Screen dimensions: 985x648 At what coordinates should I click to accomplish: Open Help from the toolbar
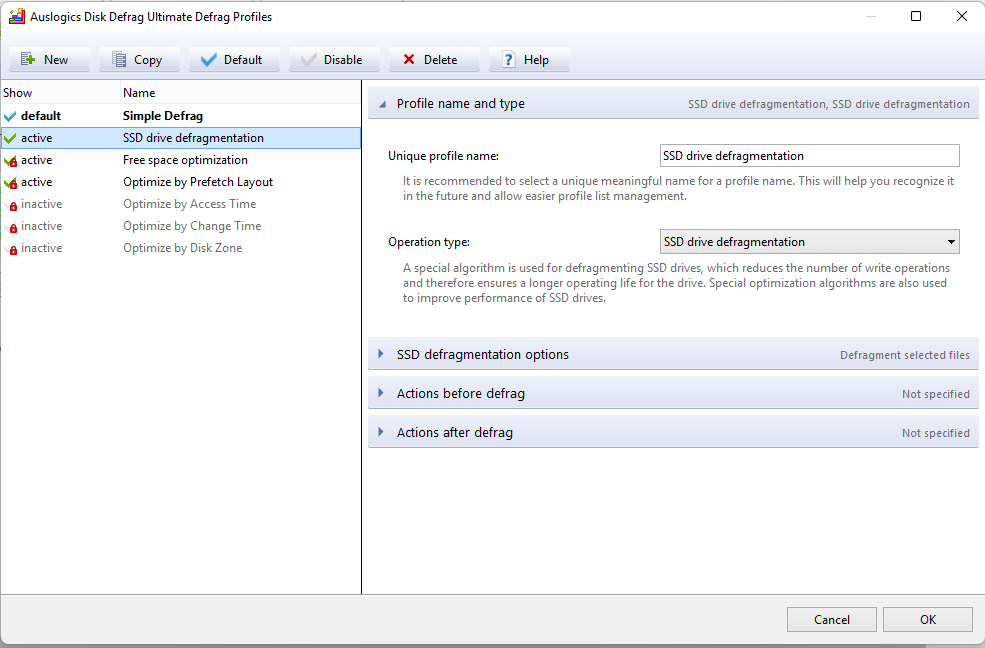point(529,60)
